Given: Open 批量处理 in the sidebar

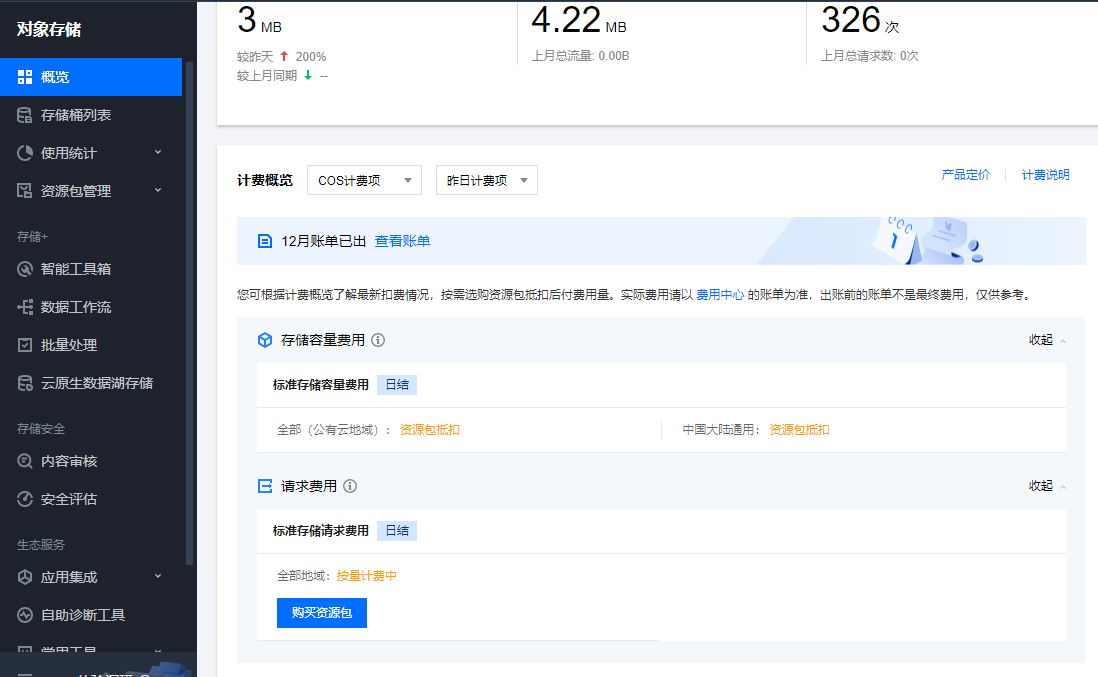Looking at the screenshot, I should (x=69, y=345).
